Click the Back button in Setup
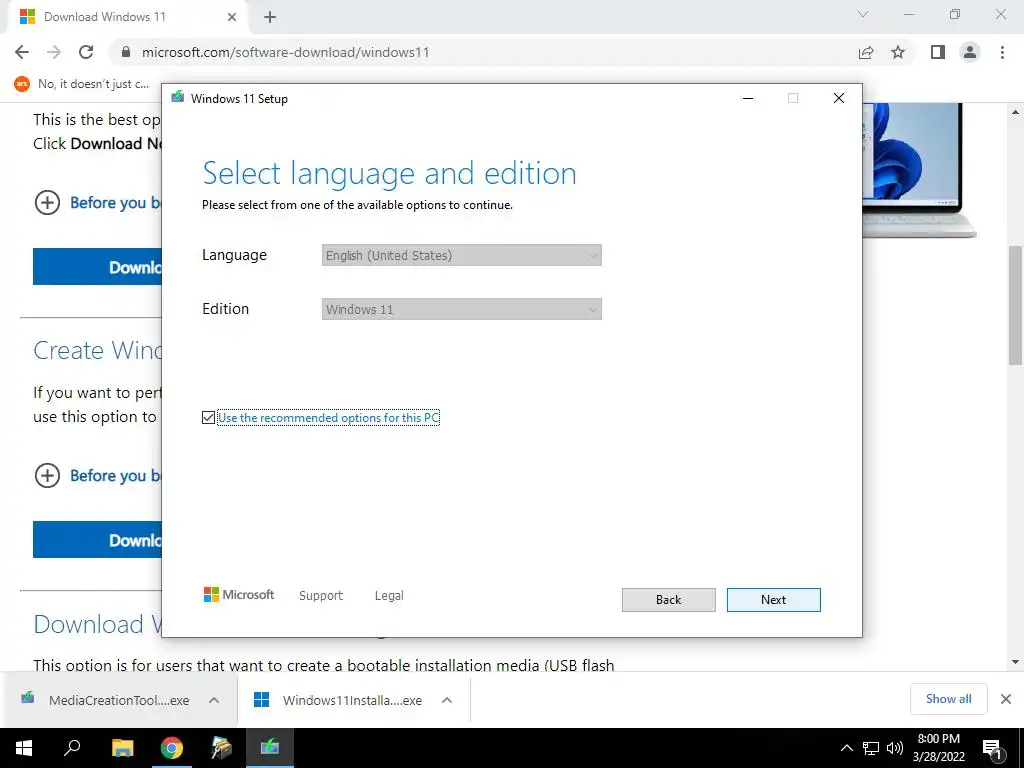 [668, 600]
